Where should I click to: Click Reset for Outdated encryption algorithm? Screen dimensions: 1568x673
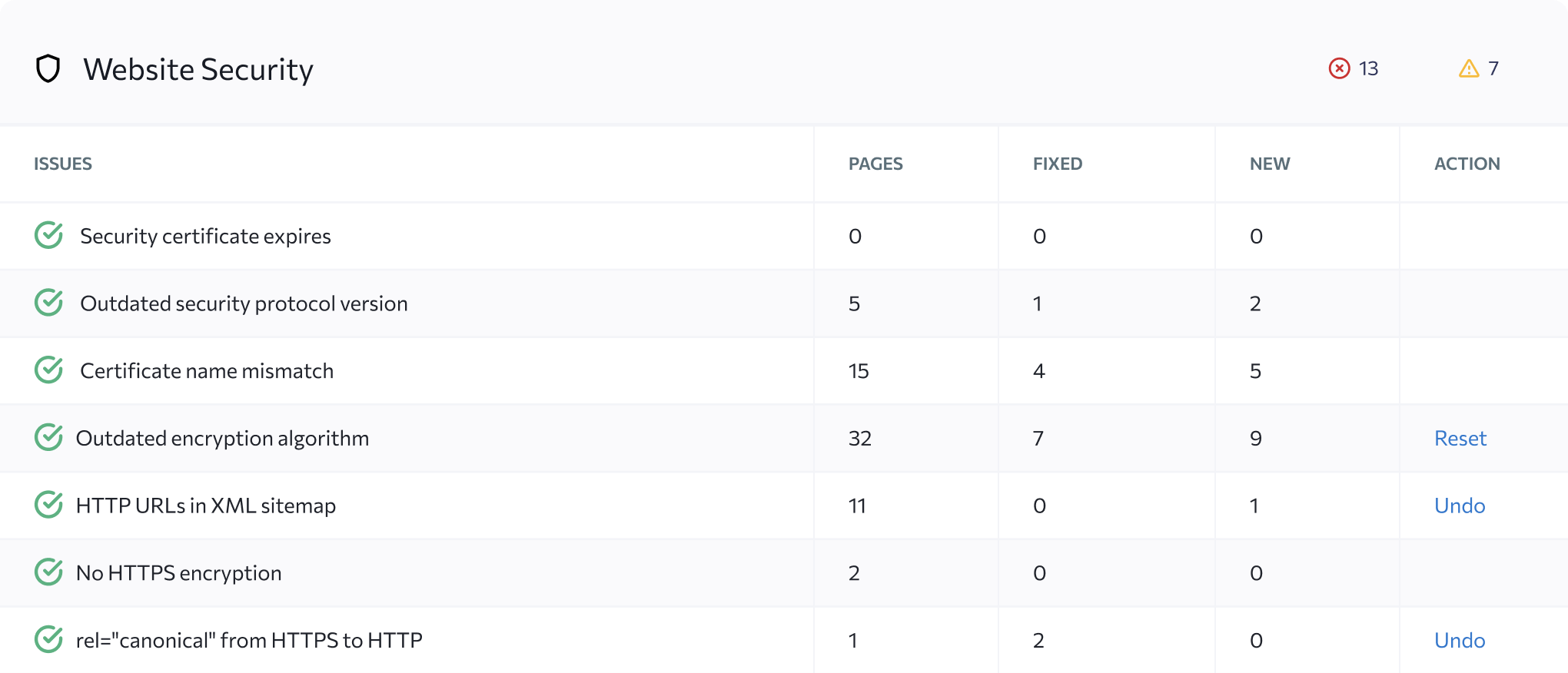tap(1460, 438)
